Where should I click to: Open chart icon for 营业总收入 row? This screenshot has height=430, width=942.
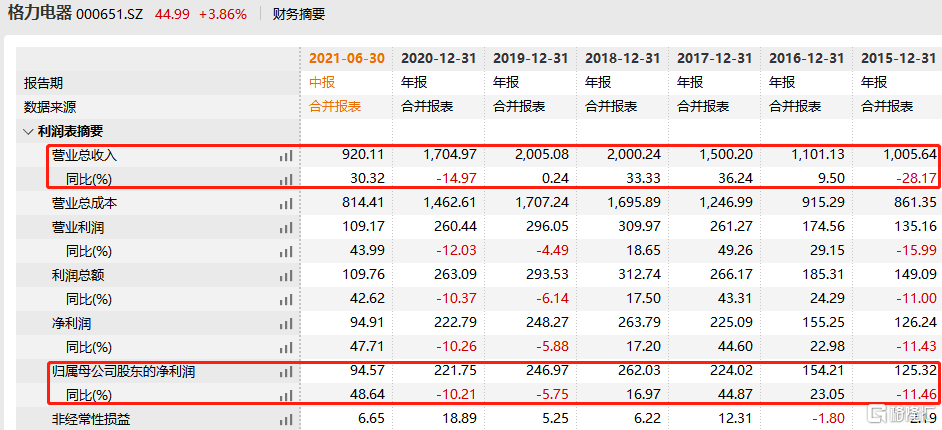pyautogui.click(x=286, y=156)
